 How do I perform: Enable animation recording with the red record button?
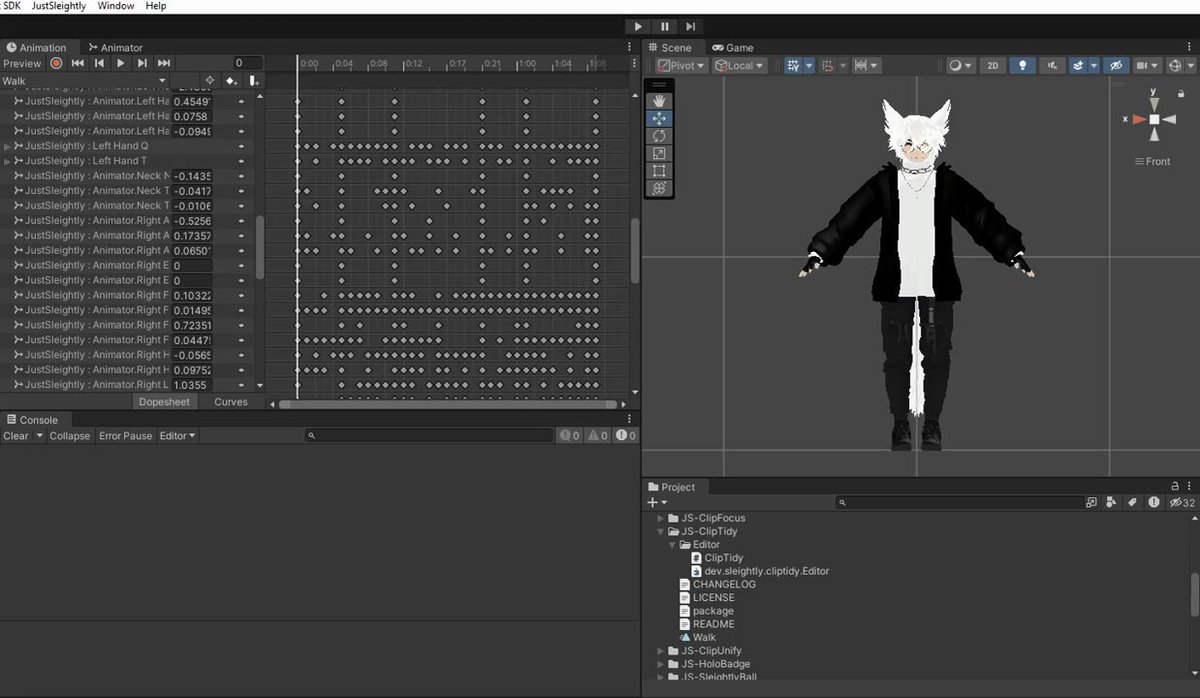[56, 63]
